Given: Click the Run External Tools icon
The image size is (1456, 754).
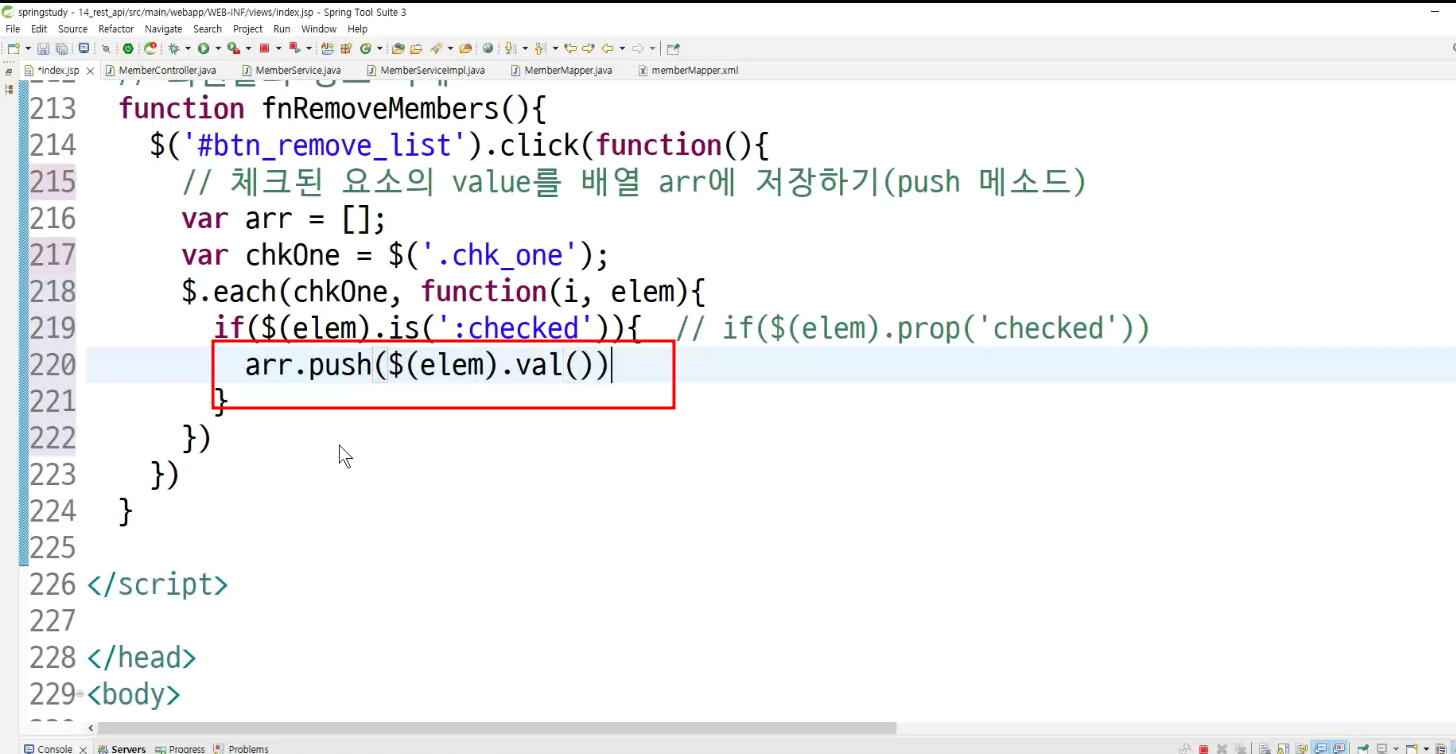Looking at the screenshot, I should pyautogui.click(x=232, y=48).
